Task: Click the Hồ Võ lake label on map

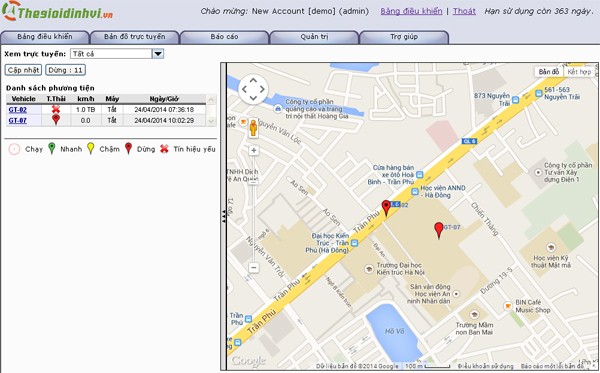Action: pyautogui.click(x=395, y=331)
